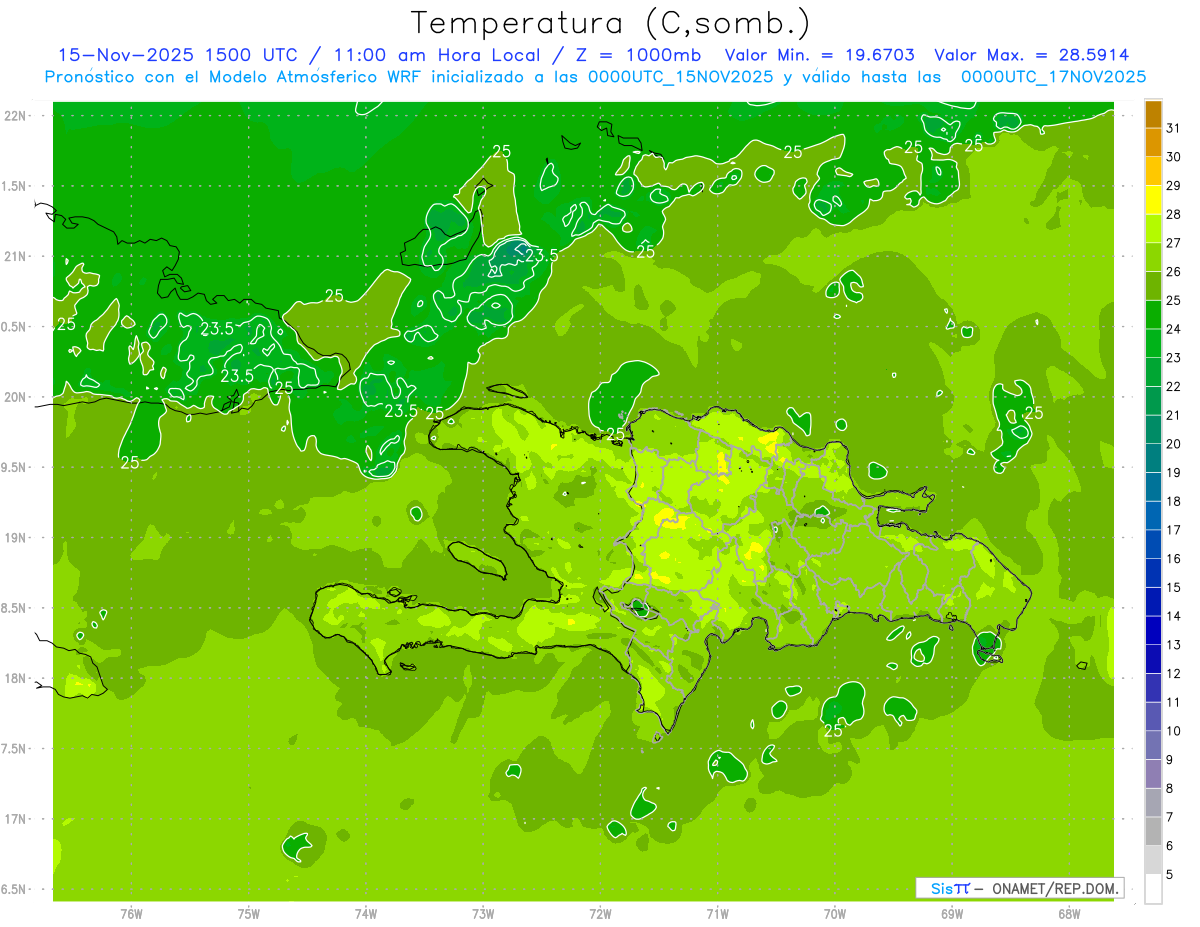This screenshot has height=927, width=1200.
Task: Click the color scale swatch between 30 and 31
Action: (1153, 142)
